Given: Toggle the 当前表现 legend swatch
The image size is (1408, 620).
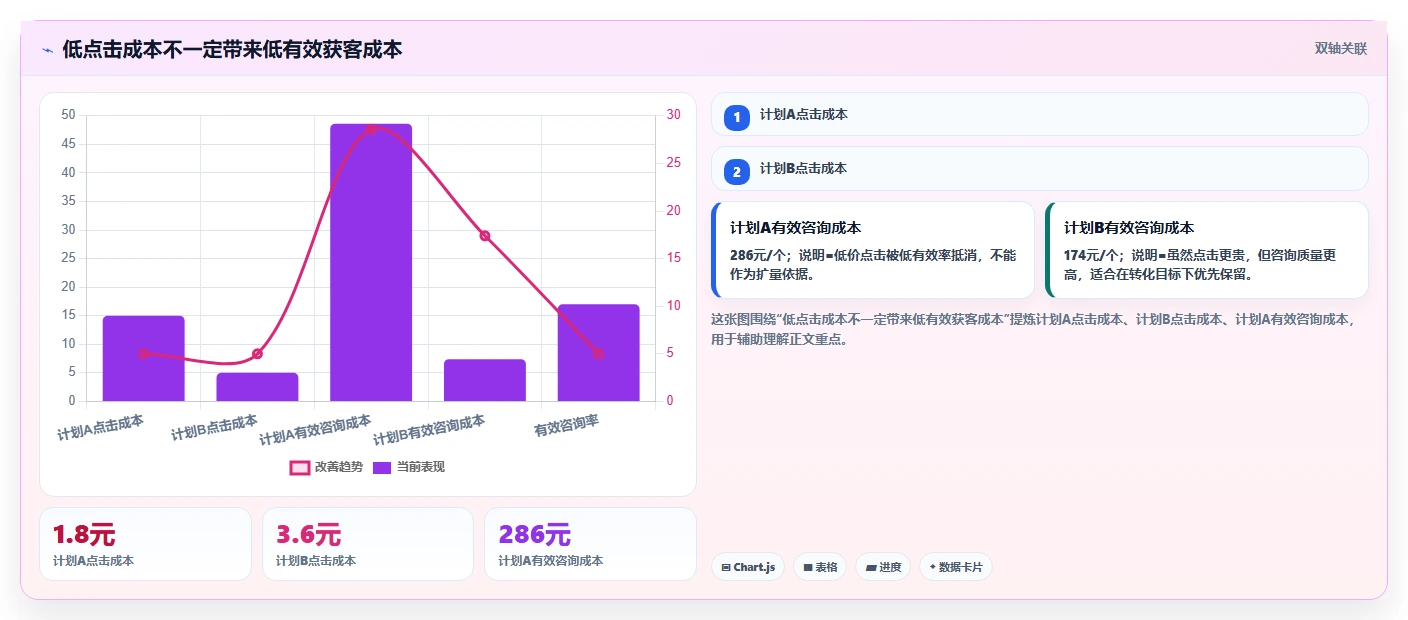Looking at the screenshot, I should [x=382, y=467].
